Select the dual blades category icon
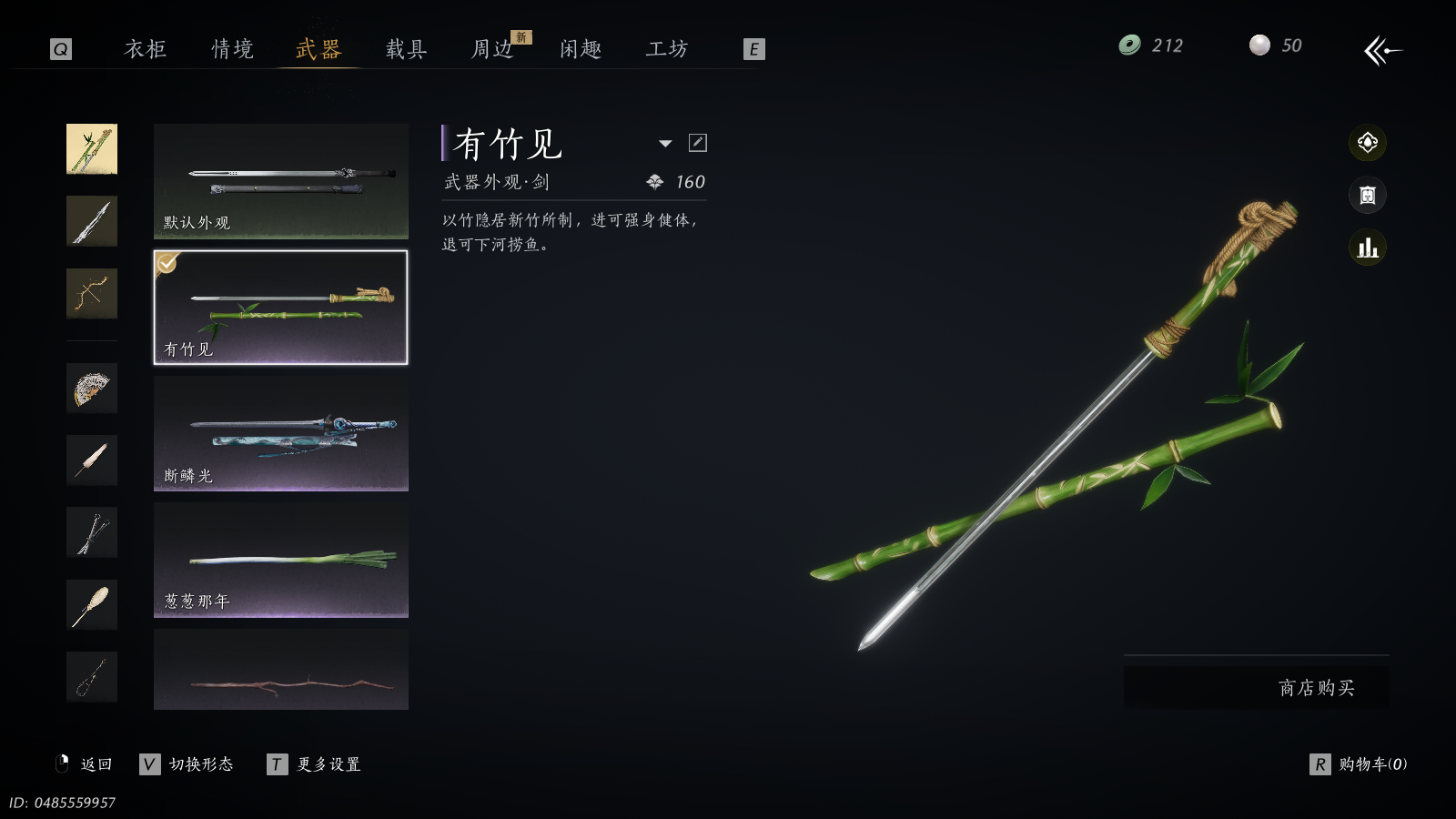The height and width of the screenshot is (819, 1456). (x=92, y=532)
